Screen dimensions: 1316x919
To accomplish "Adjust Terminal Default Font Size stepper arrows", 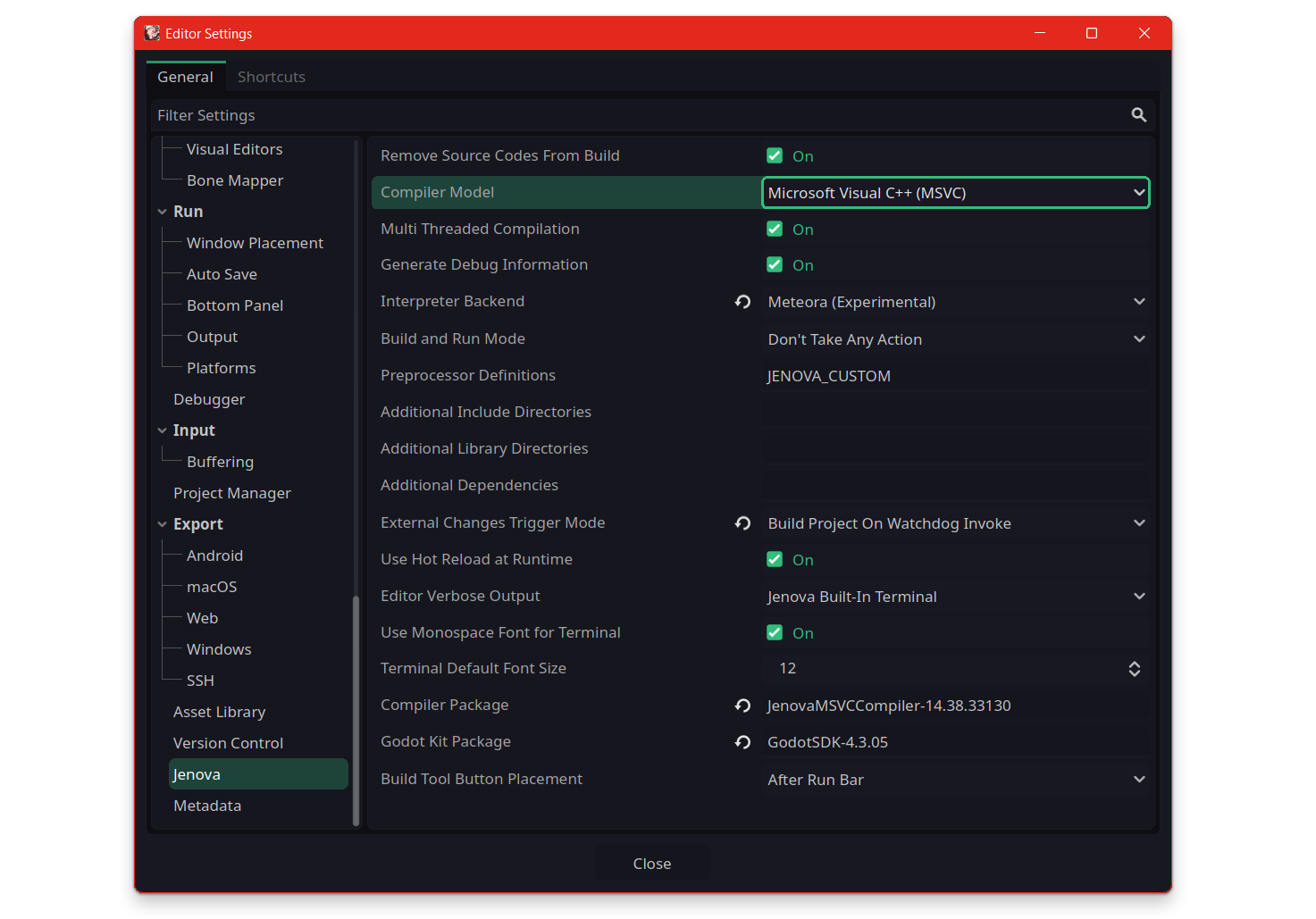I will click(x=1134, y=669).
